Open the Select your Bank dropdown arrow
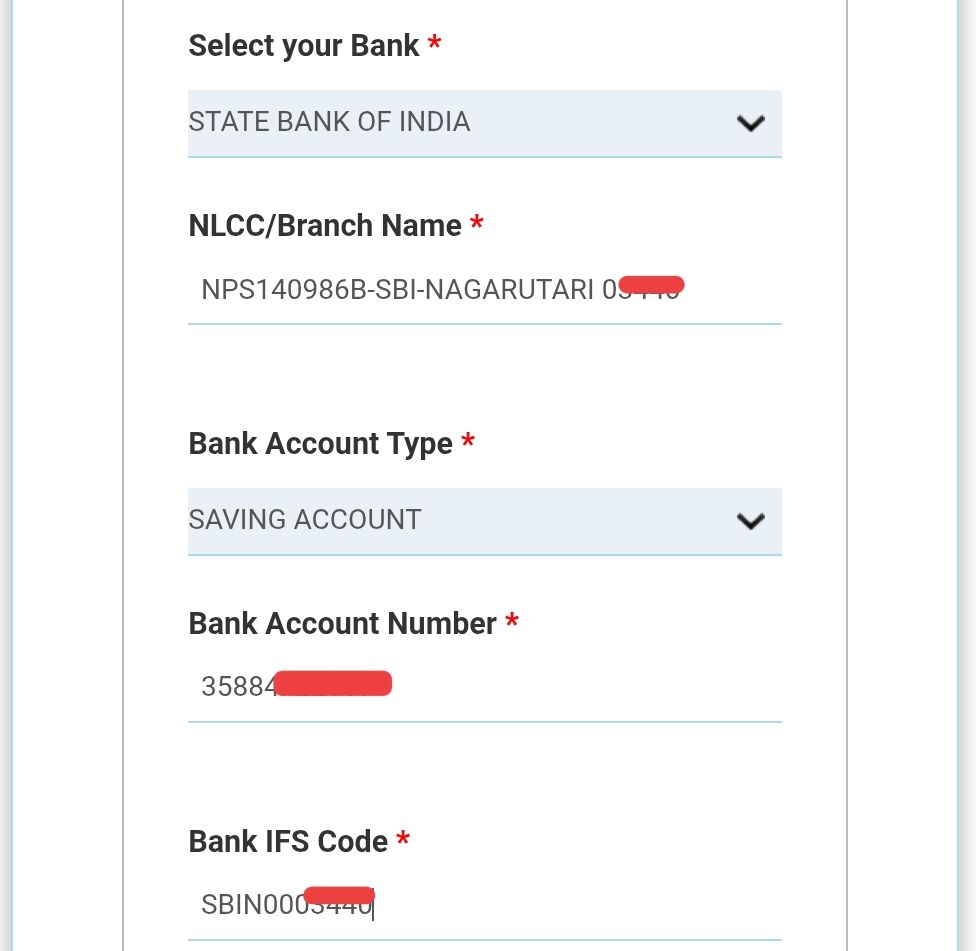976x951 pixels. click(x=750, y=123)
